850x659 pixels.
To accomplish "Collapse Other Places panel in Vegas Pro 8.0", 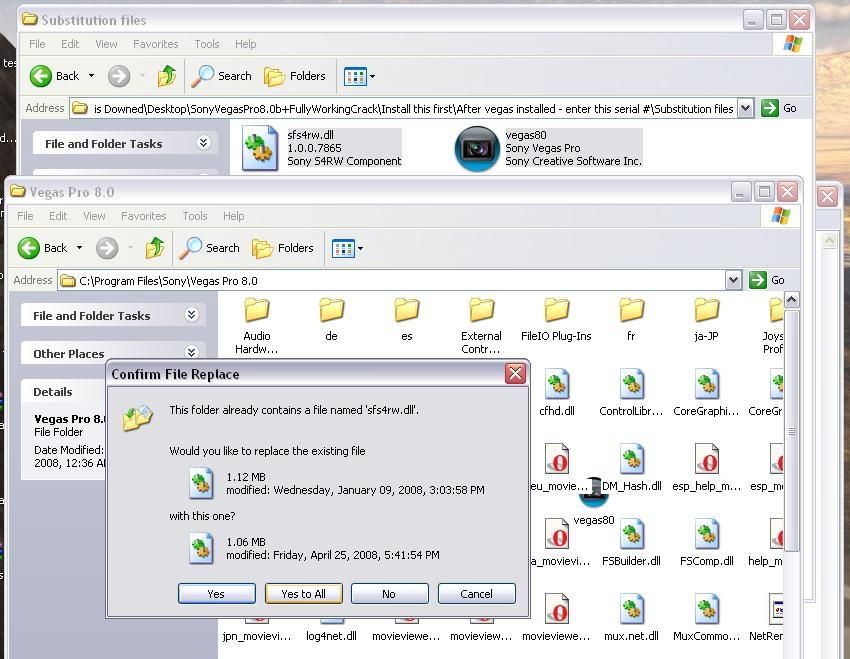I will [191, 353].
